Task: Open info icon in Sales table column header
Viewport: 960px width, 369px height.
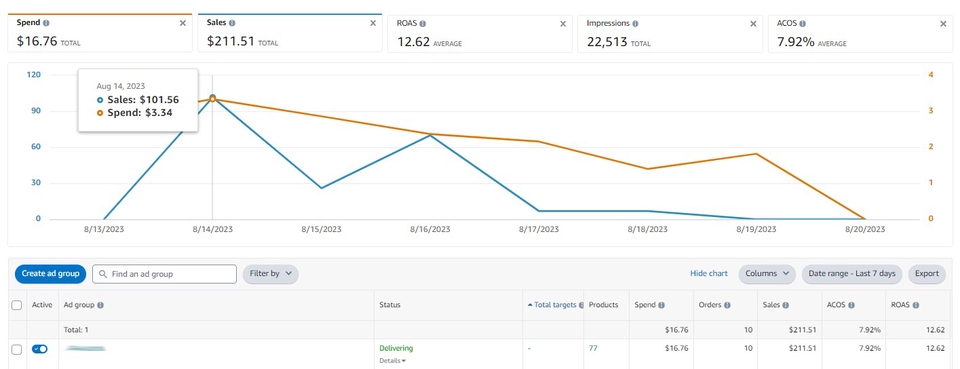Action: pos(786,305)
